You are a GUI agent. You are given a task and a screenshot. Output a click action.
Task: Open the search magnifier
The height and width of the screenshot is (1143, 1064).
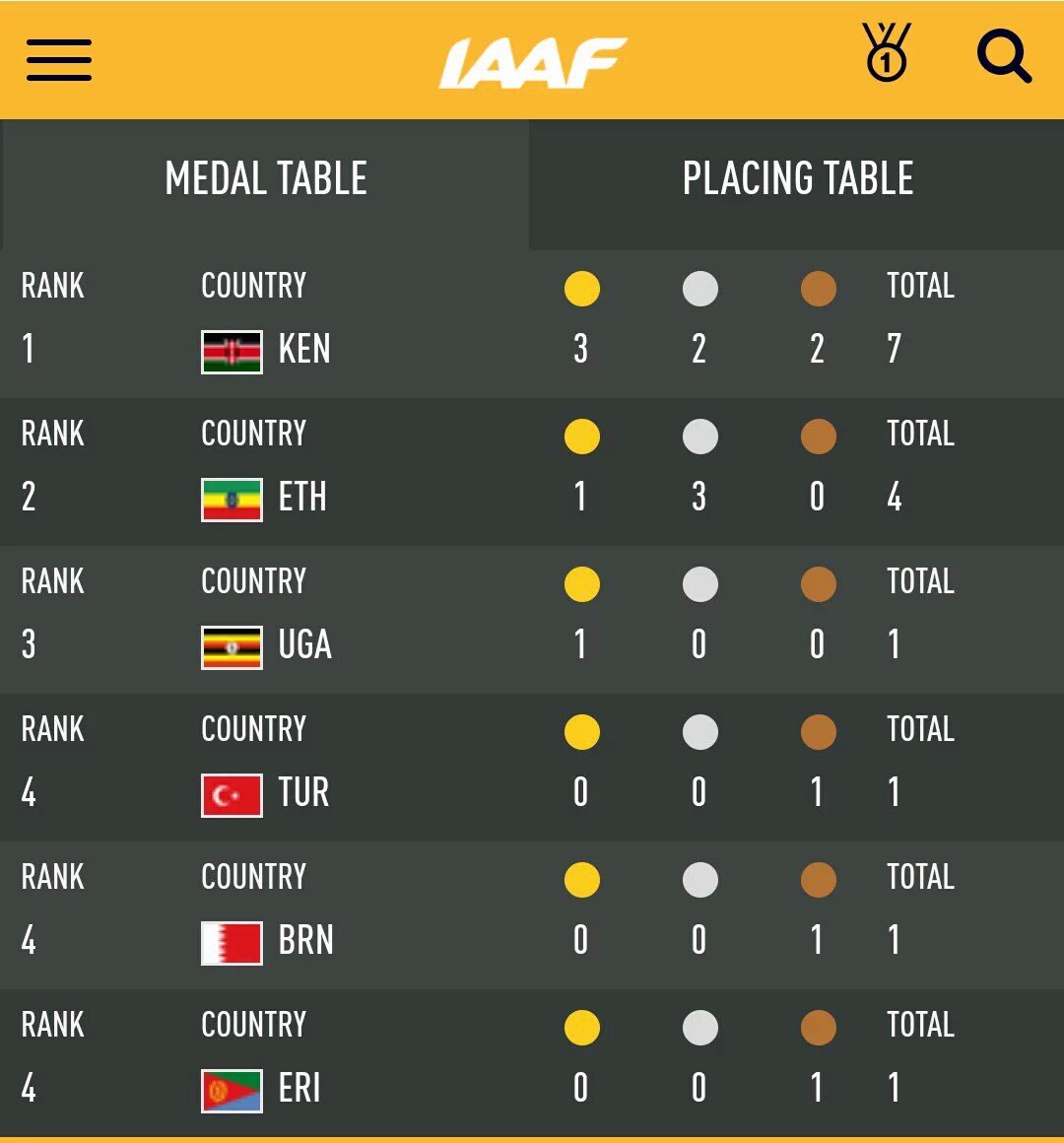[x=1003, y=57]
